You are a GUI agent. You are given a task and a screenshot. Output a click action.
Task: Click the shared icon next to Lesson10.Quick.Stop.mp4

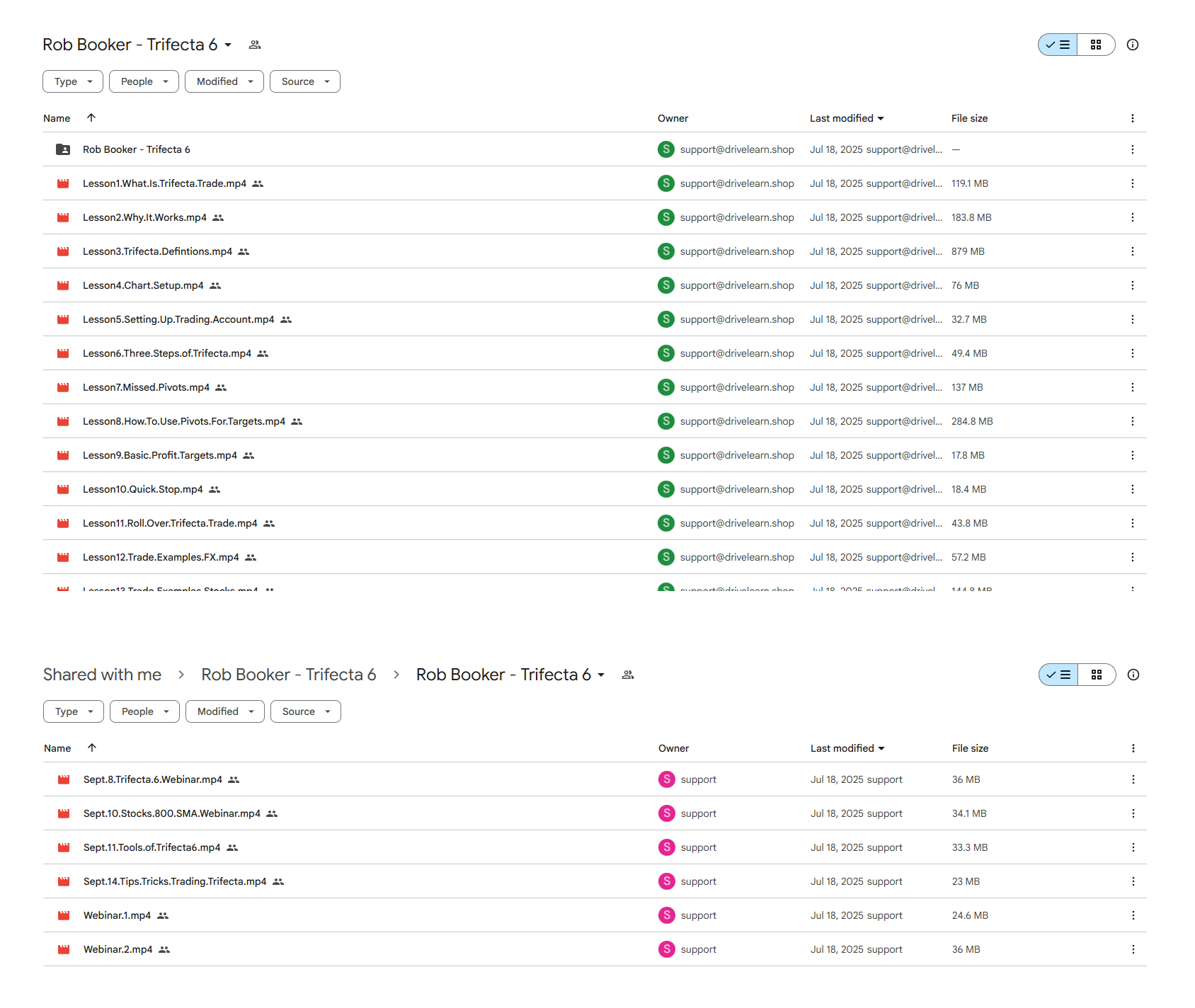click(x=215, y=489)
